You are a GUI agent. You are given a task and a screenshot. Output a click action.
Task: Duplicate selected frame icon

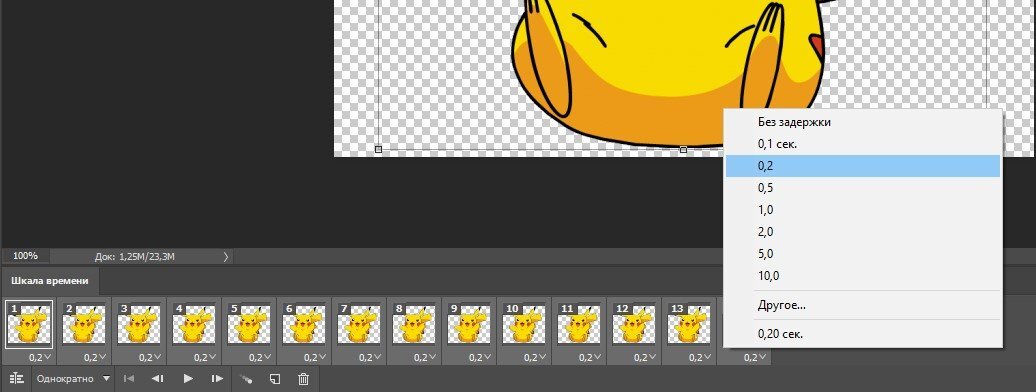[x=275, y=379]
